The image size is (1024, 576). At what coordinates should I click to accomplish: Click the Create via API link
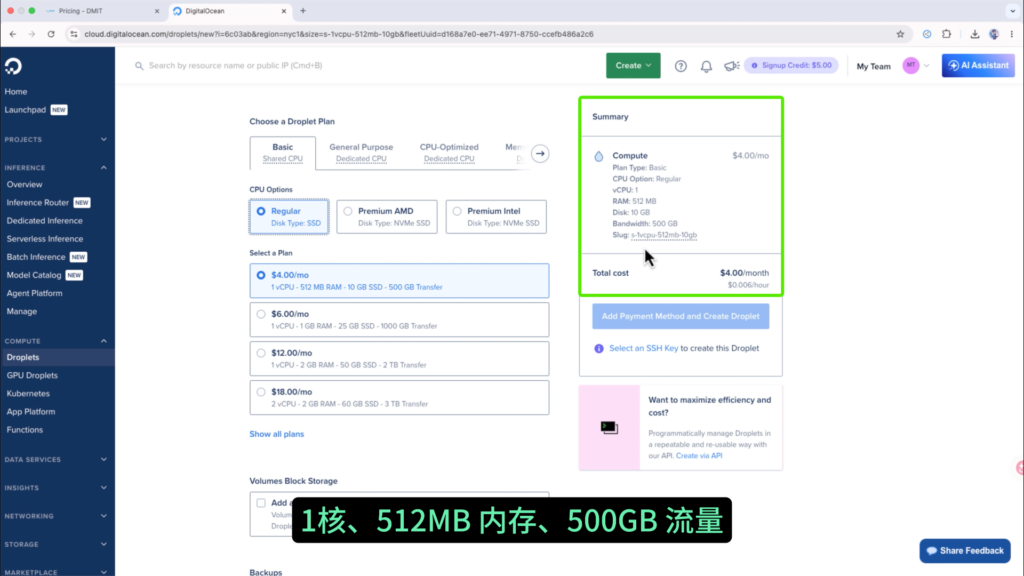coord(699,456)
